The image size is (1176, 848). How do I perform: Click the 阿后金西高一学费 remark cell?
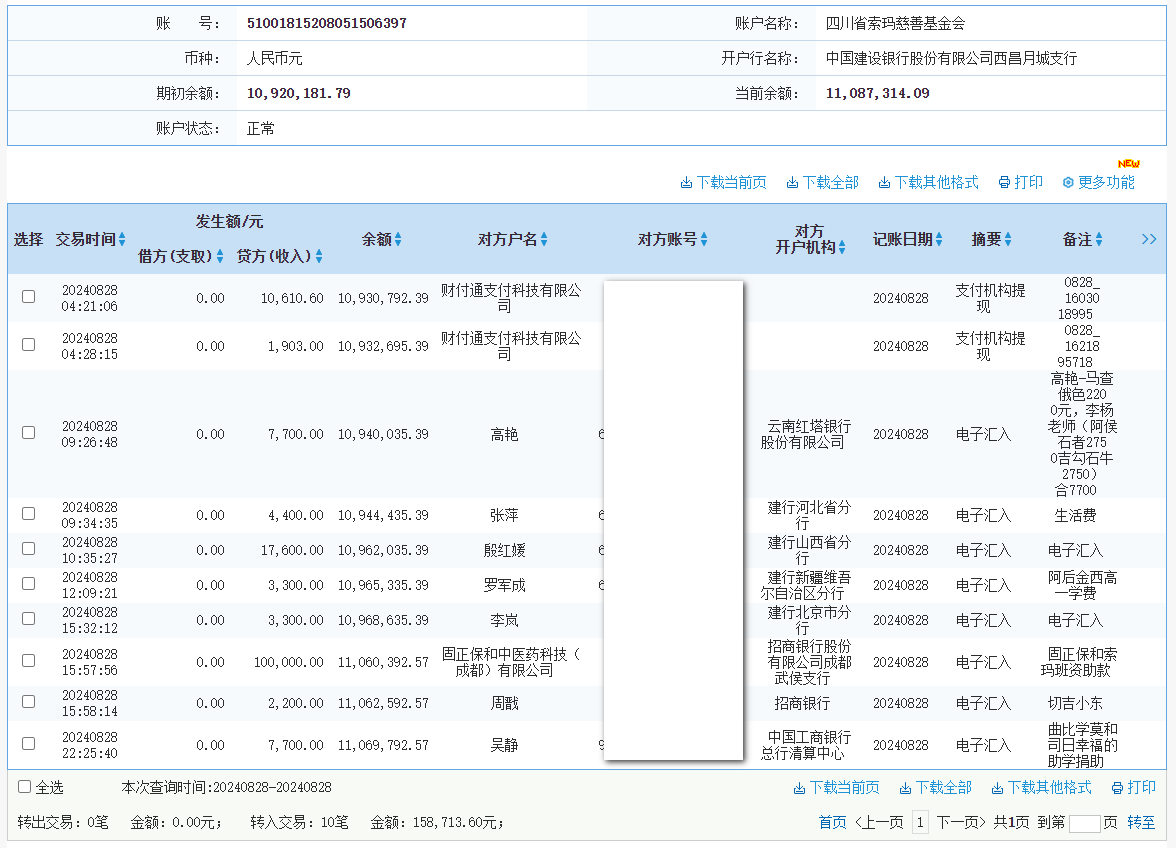click(1082, 586)
